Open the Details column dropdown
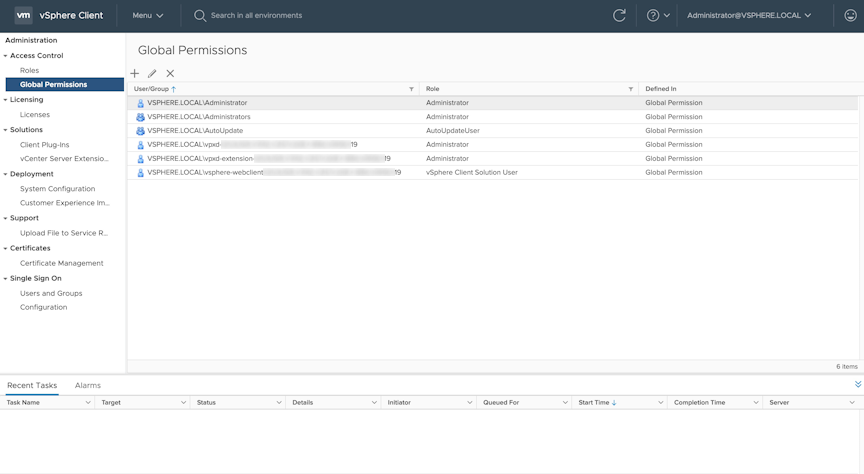The image size is (864, 474). [x=374, y=402]
